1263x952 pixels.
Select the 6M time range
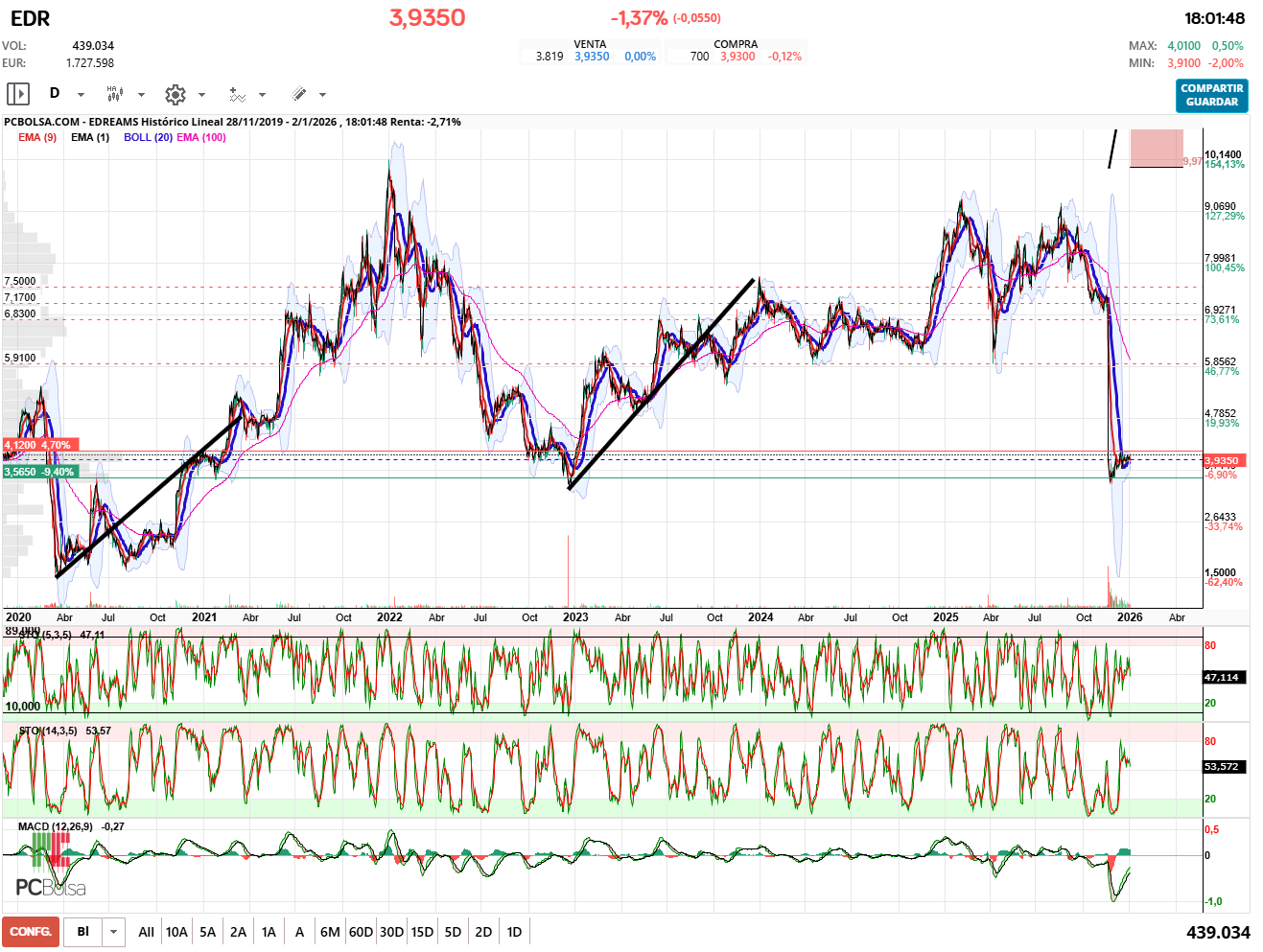[330, 932]
